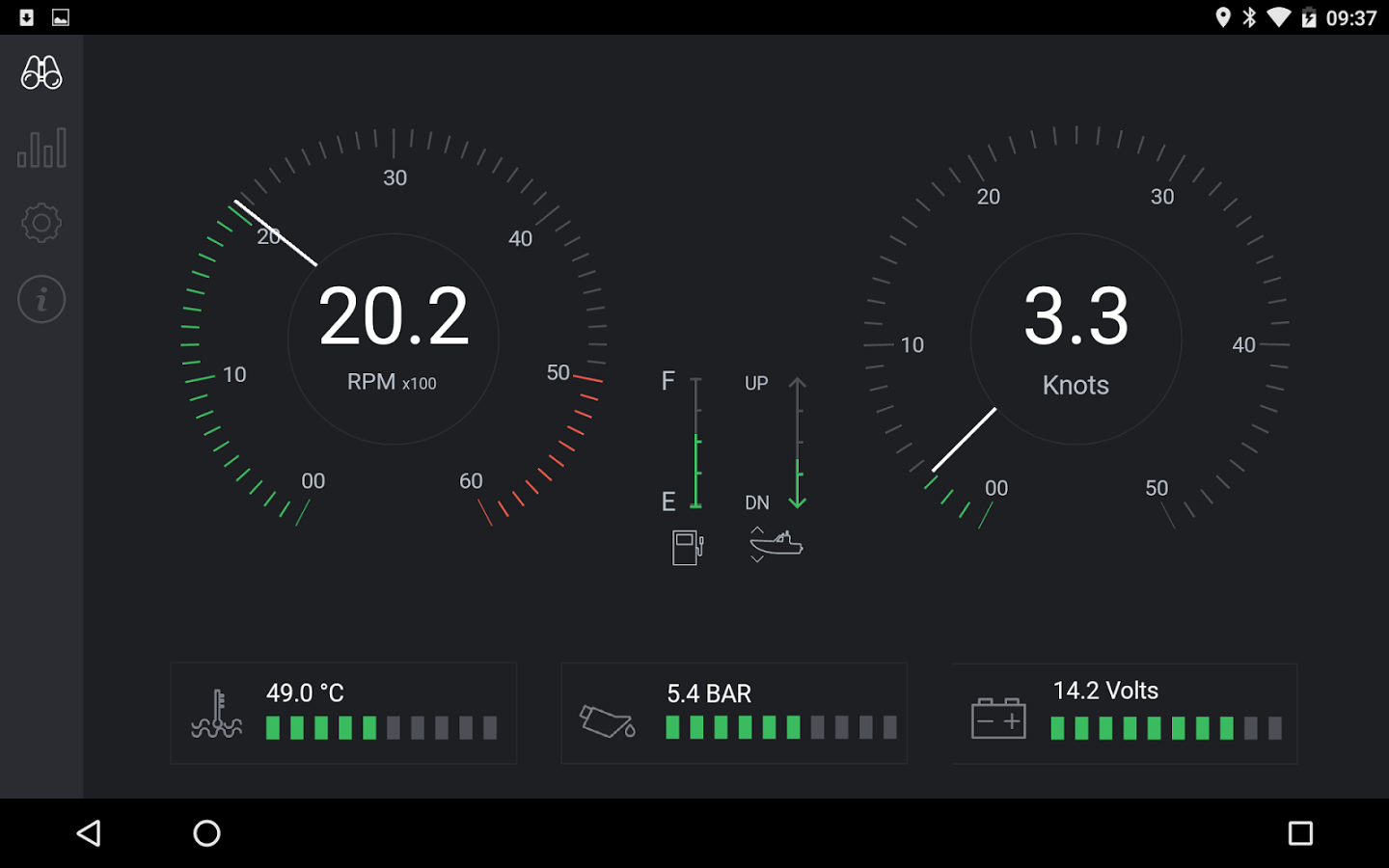
Task: Tap the trim UP/DN gauge bar
Action: [798, 443]
